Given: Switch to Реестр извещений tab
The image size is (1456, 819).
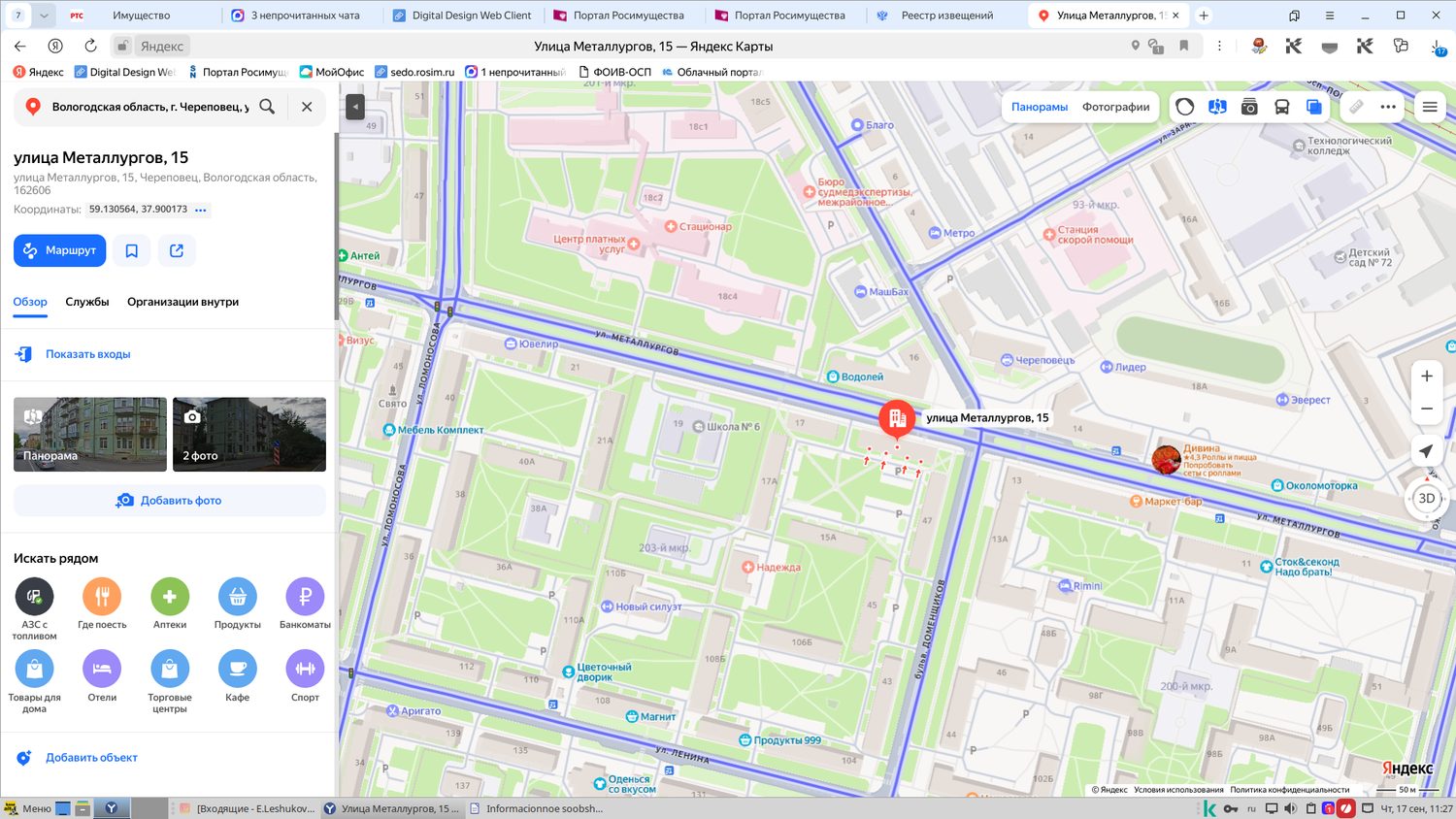Looking at the screenshot, I should [x=946, y=16].
